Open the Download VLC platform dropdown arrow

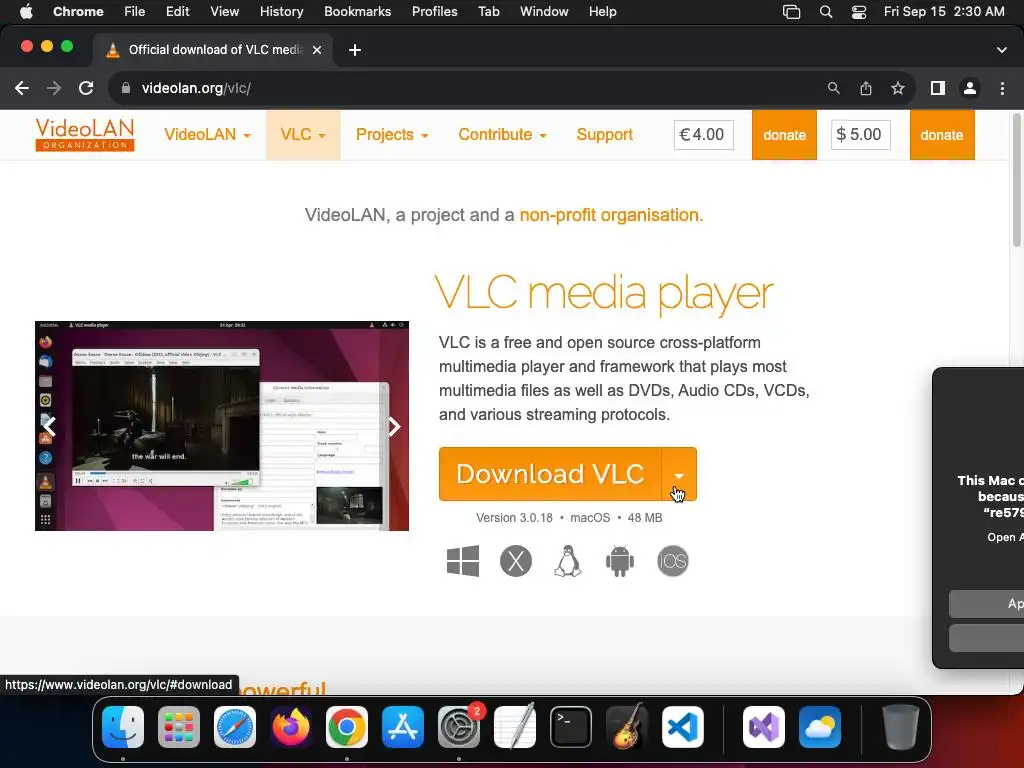679,475
